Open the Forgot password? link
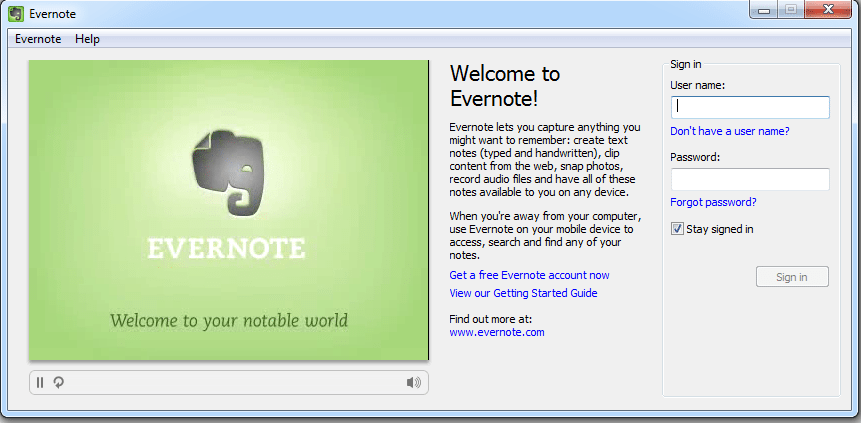Screen dimensions: 861x423 (713, 202)
